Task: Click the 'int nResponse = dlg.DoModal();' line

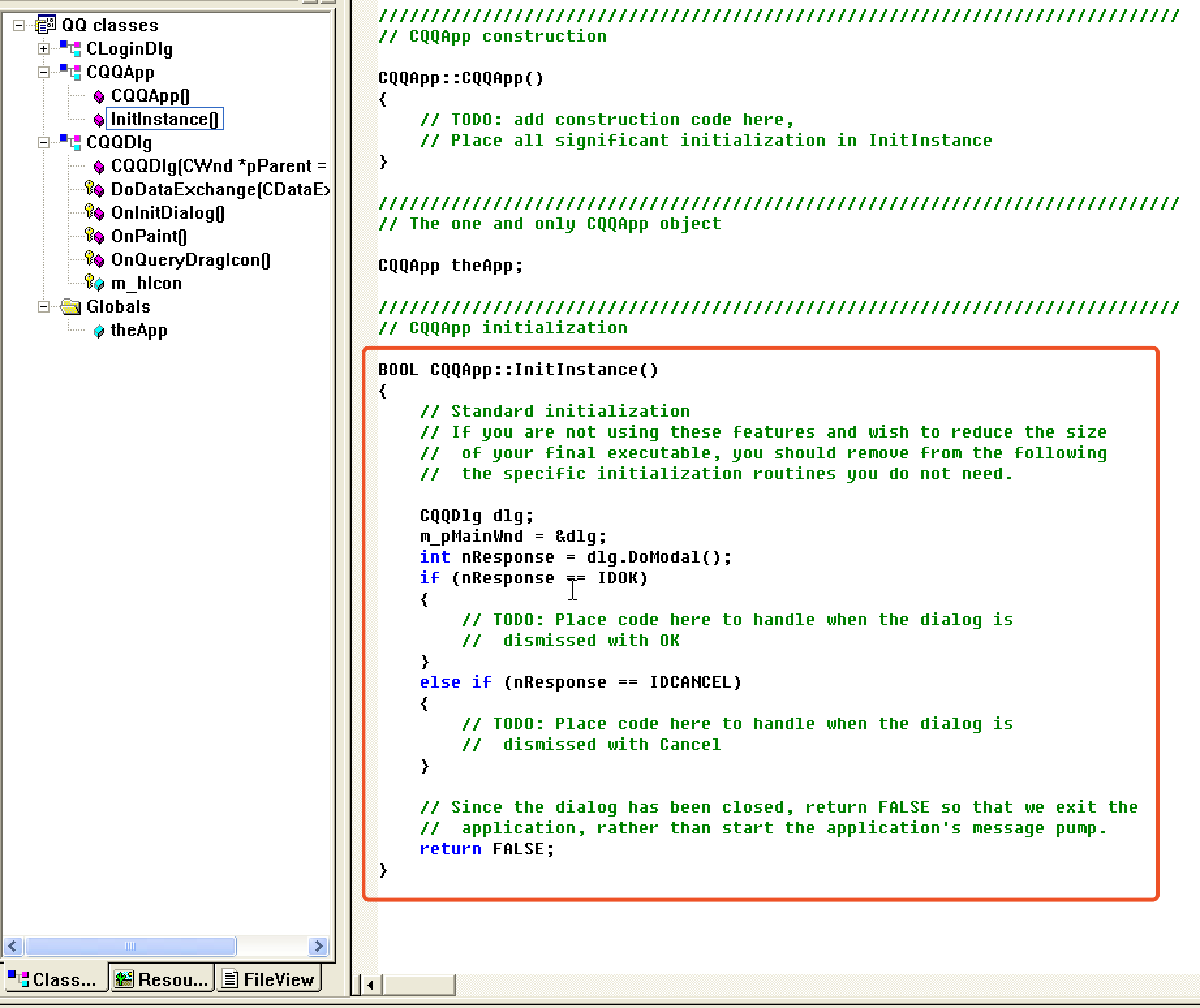Action: [576, 557]
